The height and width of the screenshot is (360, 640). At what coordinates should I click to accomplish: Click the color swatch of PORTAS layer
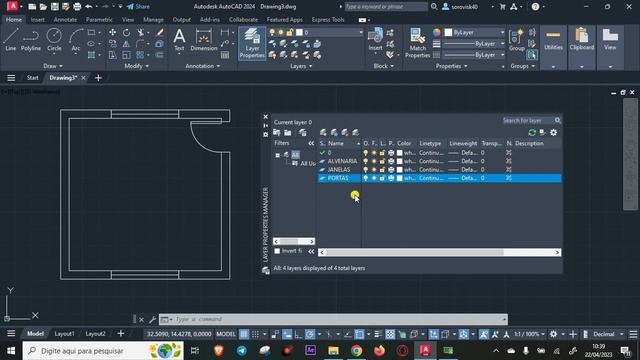400,178
